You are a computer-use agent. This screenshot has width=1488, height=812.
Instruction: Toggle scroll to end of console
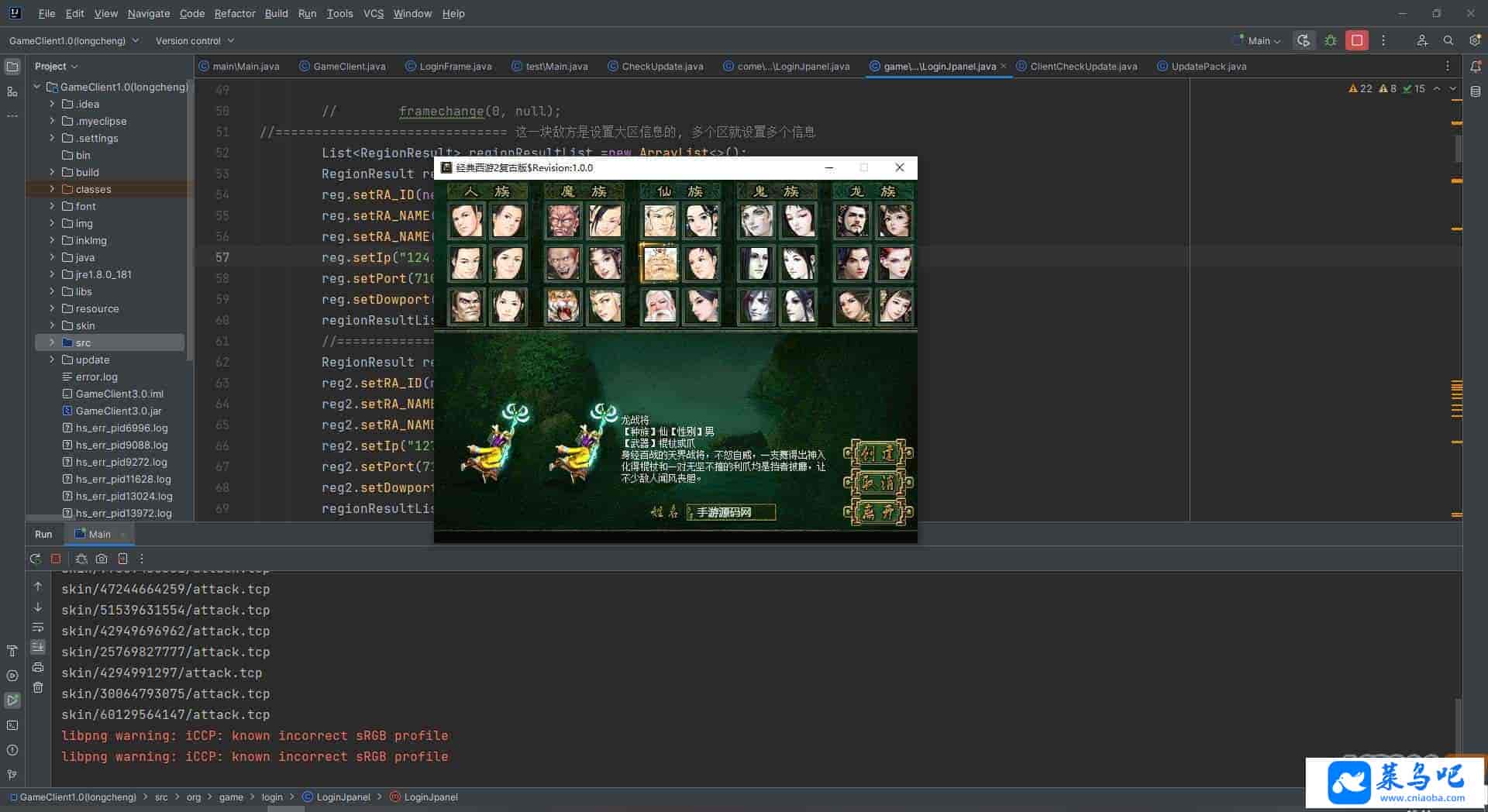click(38, 647)
